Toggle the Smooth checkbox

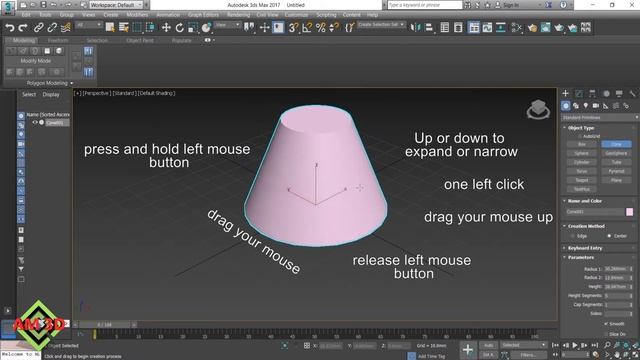coord(606,324)
